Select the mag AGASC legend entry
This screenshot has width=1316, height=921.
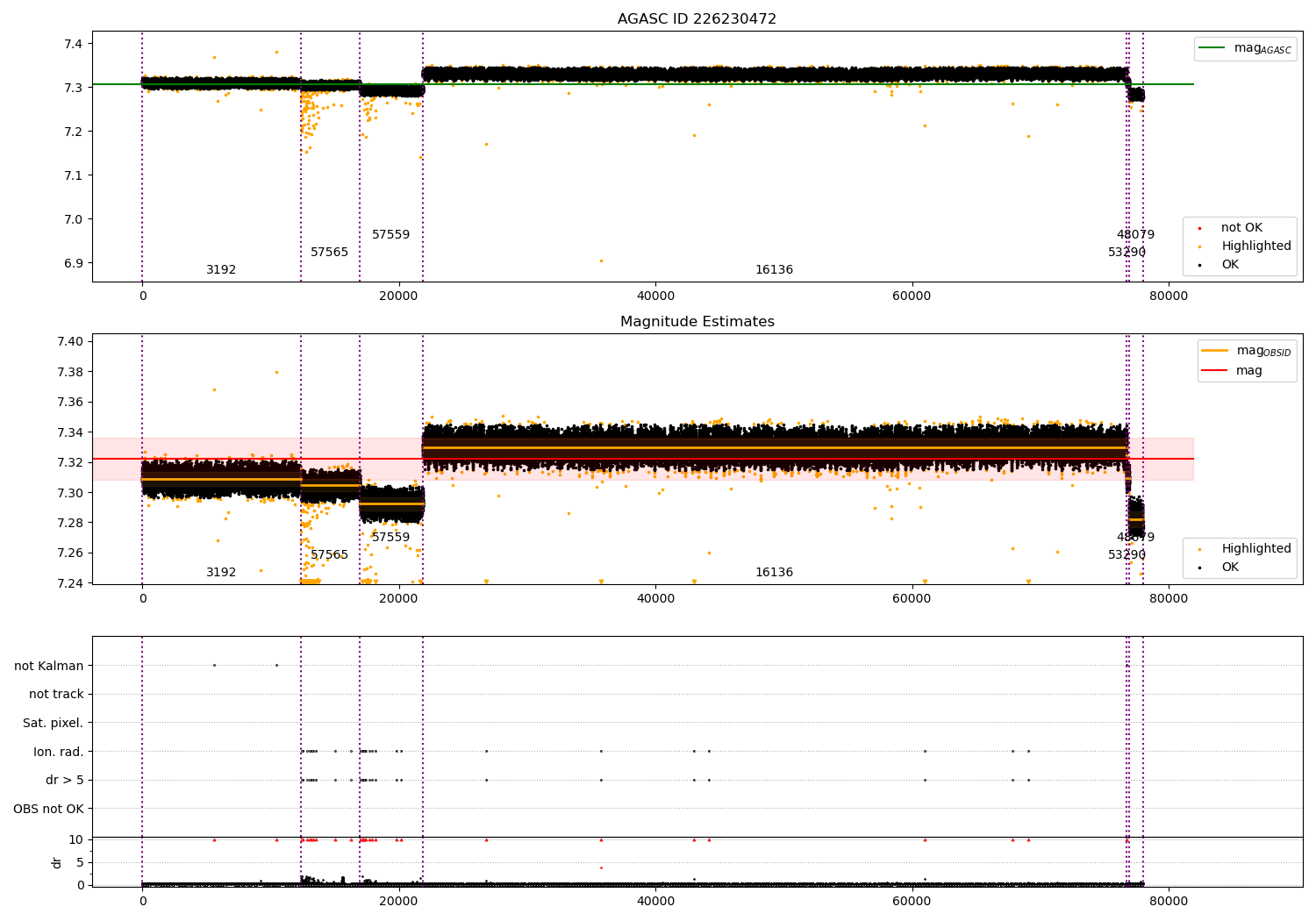click(1245, 48)
